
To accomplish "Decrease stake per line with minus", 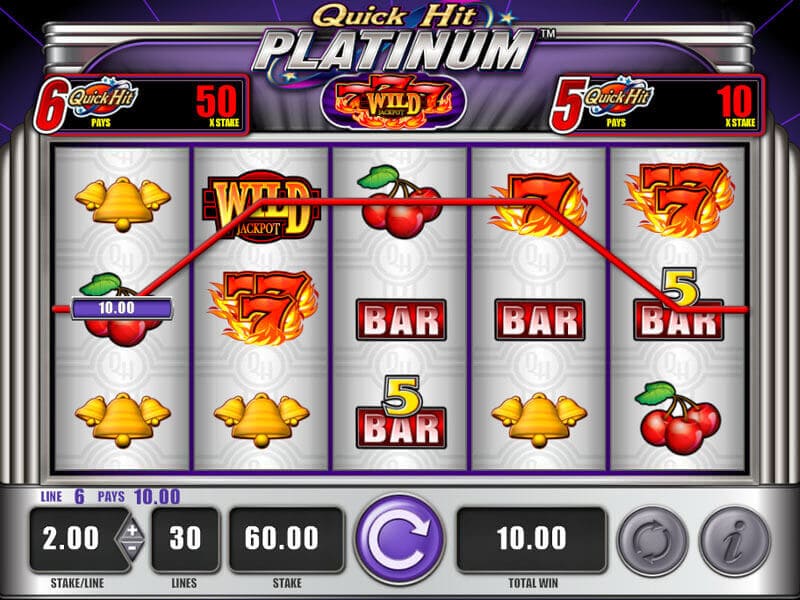I will click(x=132, y=549).
